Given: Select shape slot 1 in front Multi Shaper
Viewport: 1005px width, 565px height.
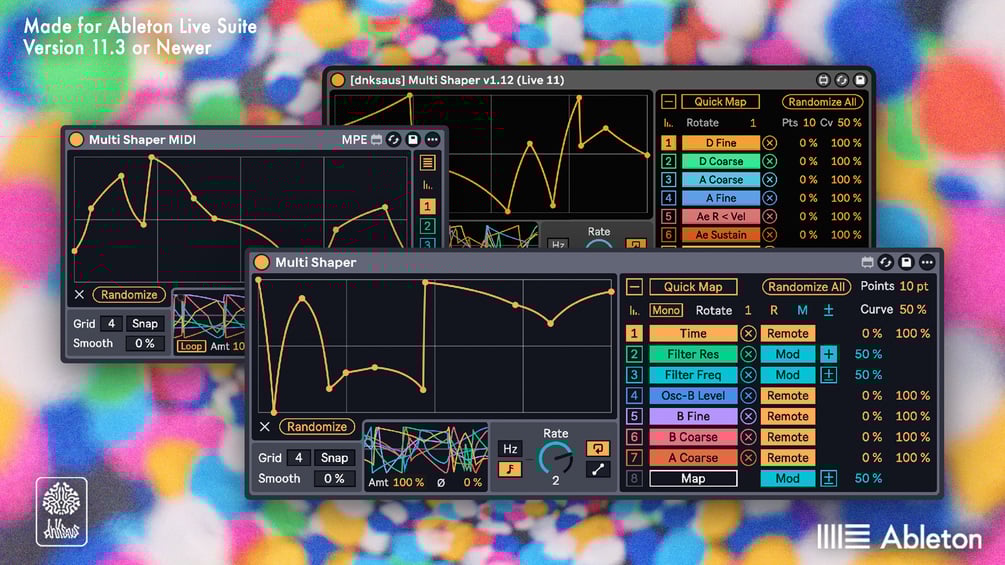Looking at the screenshot, I should (634, 333).
